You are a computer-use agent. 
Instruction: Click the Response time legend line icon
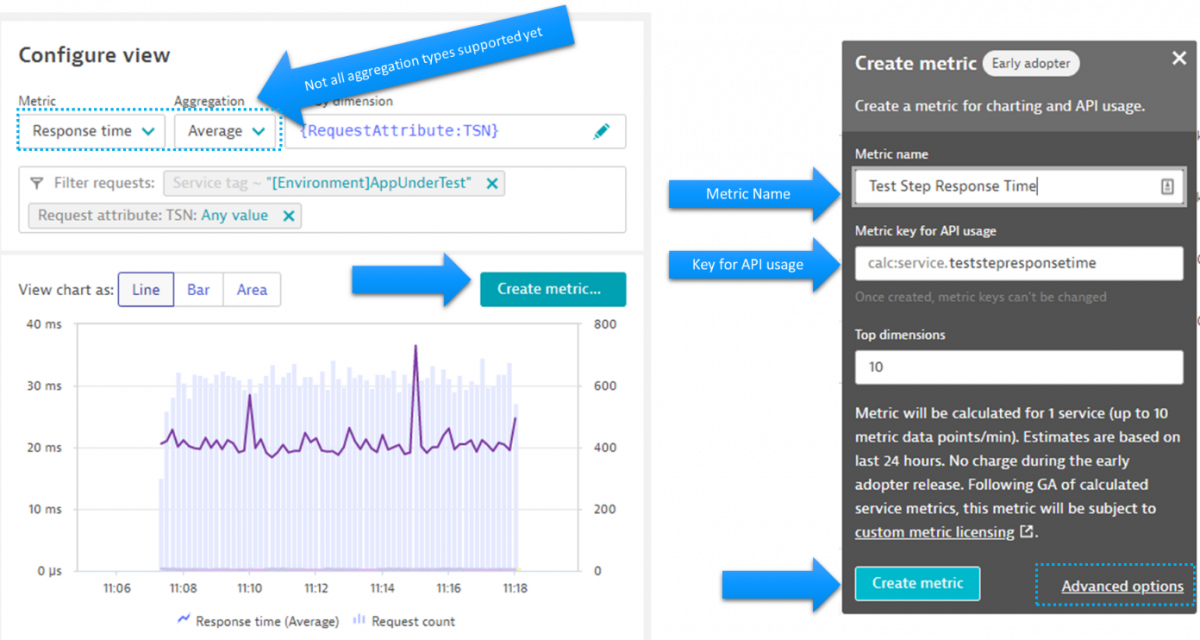[184, 621]
